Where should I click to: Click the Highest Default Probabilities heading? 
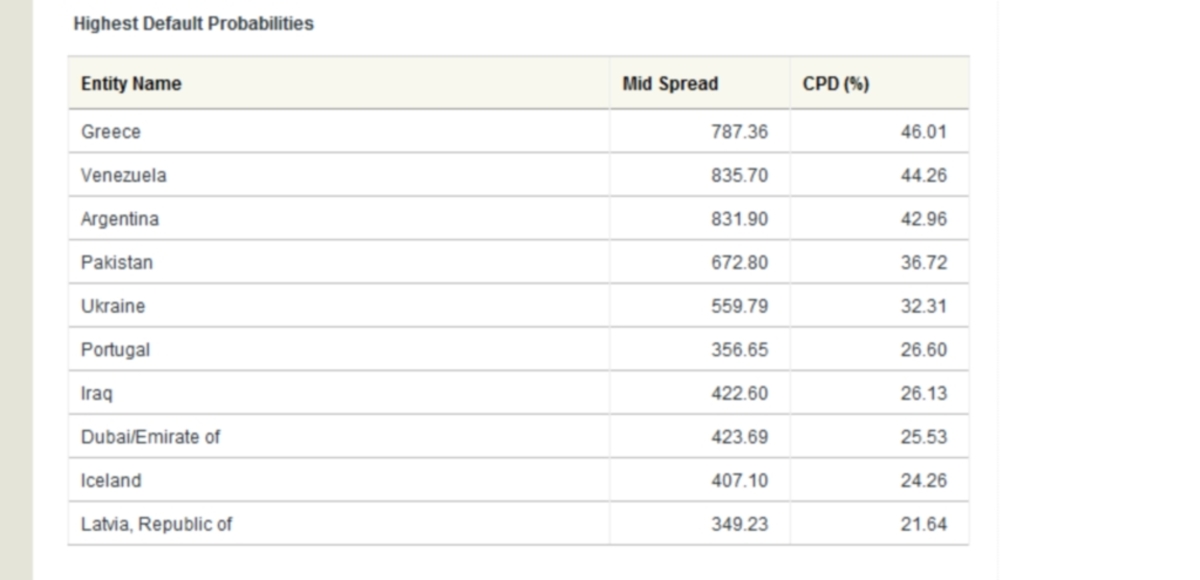click(x=193, y=24)
